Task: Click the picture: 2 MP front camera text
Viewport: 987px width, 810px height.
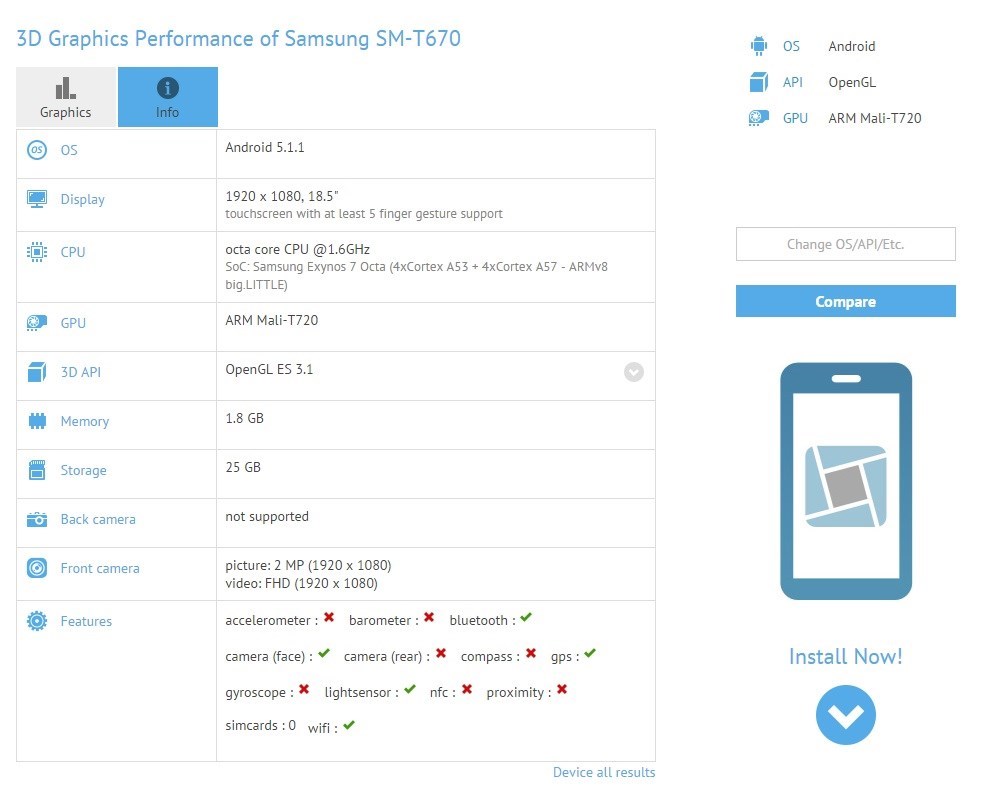Action: click(308, 566)
